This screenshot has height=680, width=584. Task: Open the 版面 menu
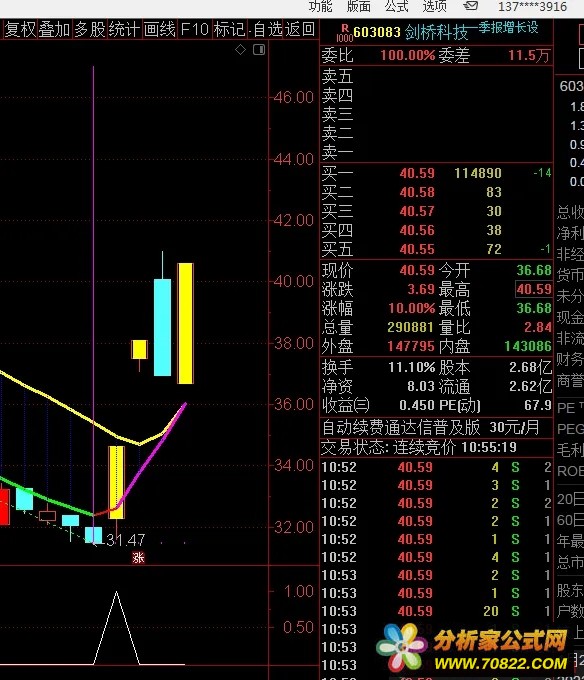(359, 7)
